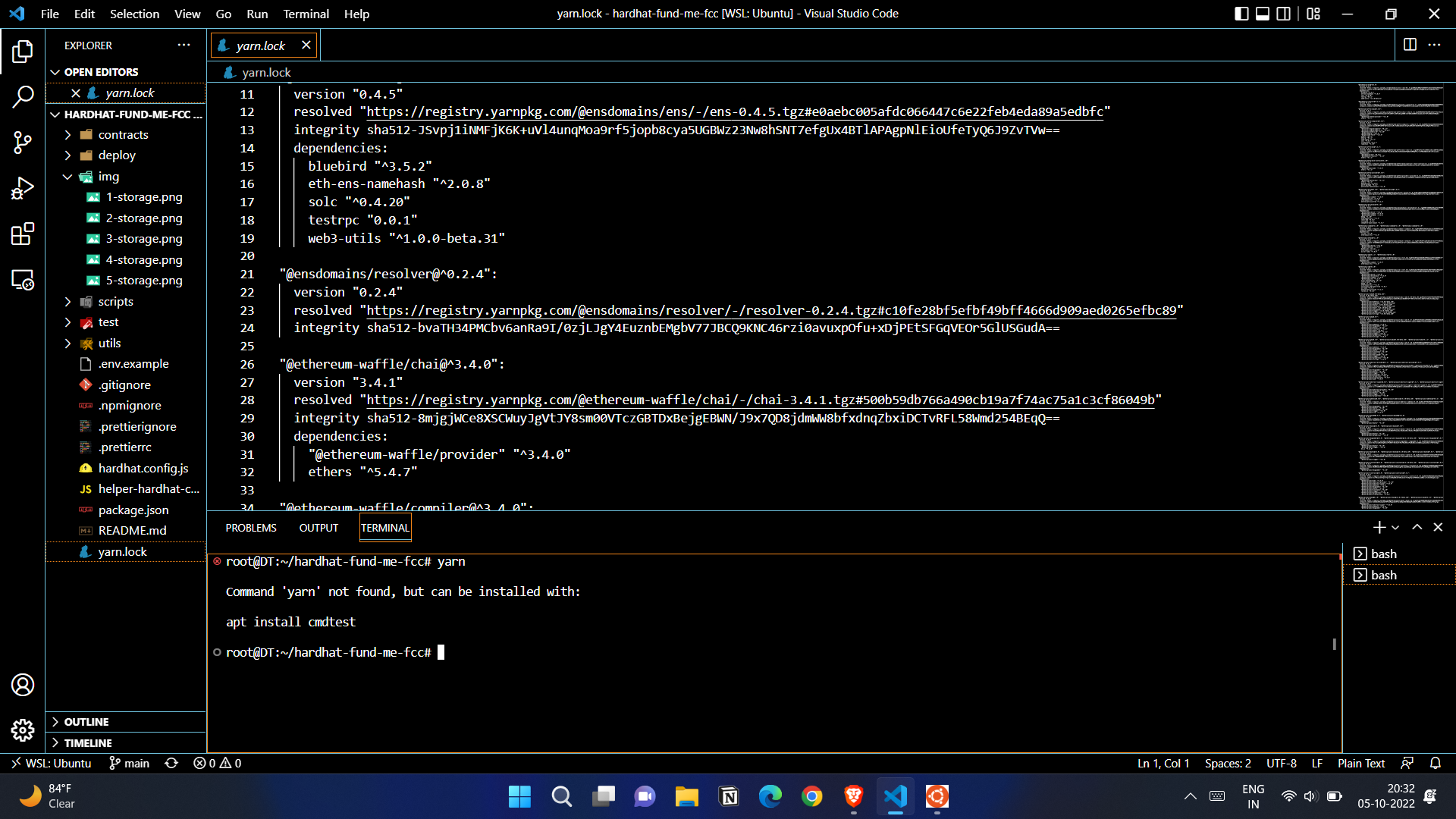Open the Search view in activity bar
1456x819 pixels.
[x=23, y=96]
